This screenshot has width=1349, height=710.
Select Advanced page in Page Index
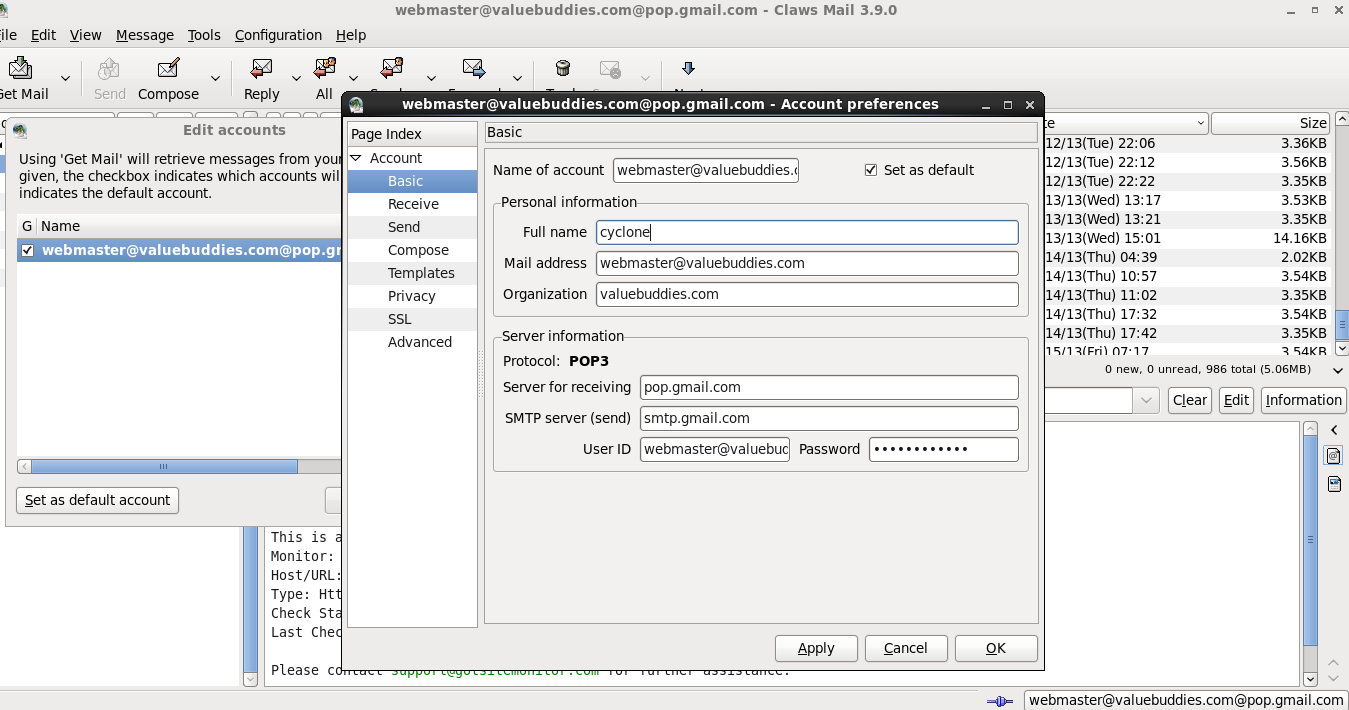click(412, 342)
